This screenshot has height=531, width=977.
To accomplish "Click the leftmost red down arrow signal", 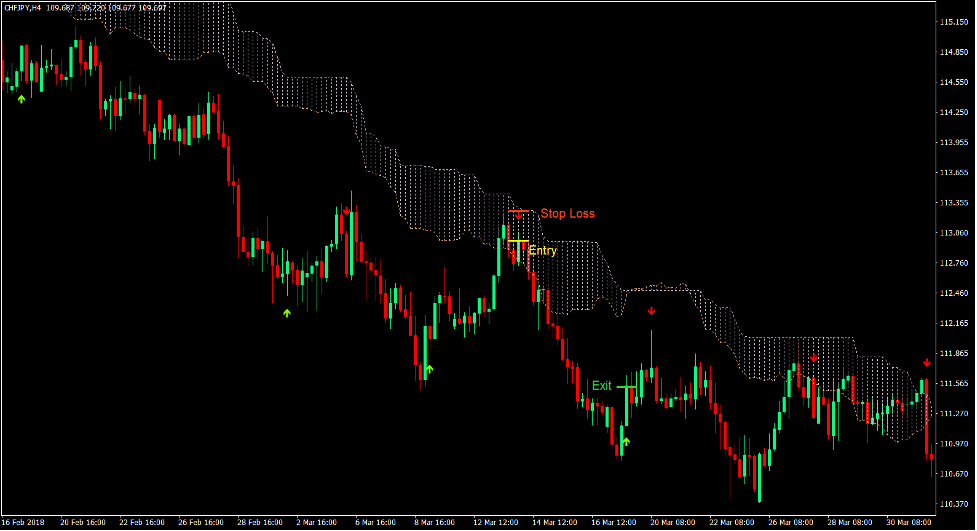I will coord(346,211).
